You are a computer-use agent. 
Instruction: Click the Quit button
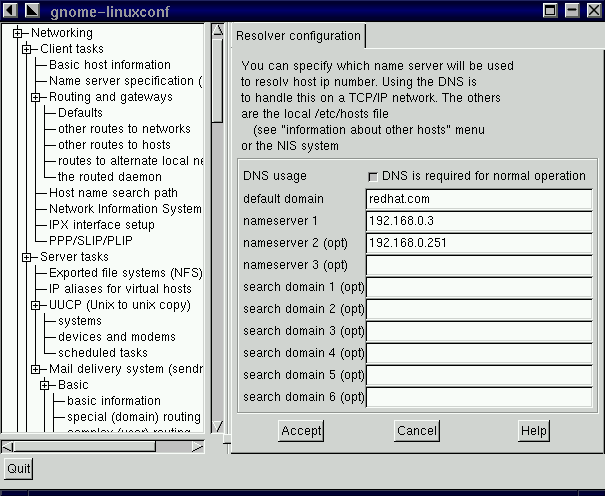click(17, 468)
